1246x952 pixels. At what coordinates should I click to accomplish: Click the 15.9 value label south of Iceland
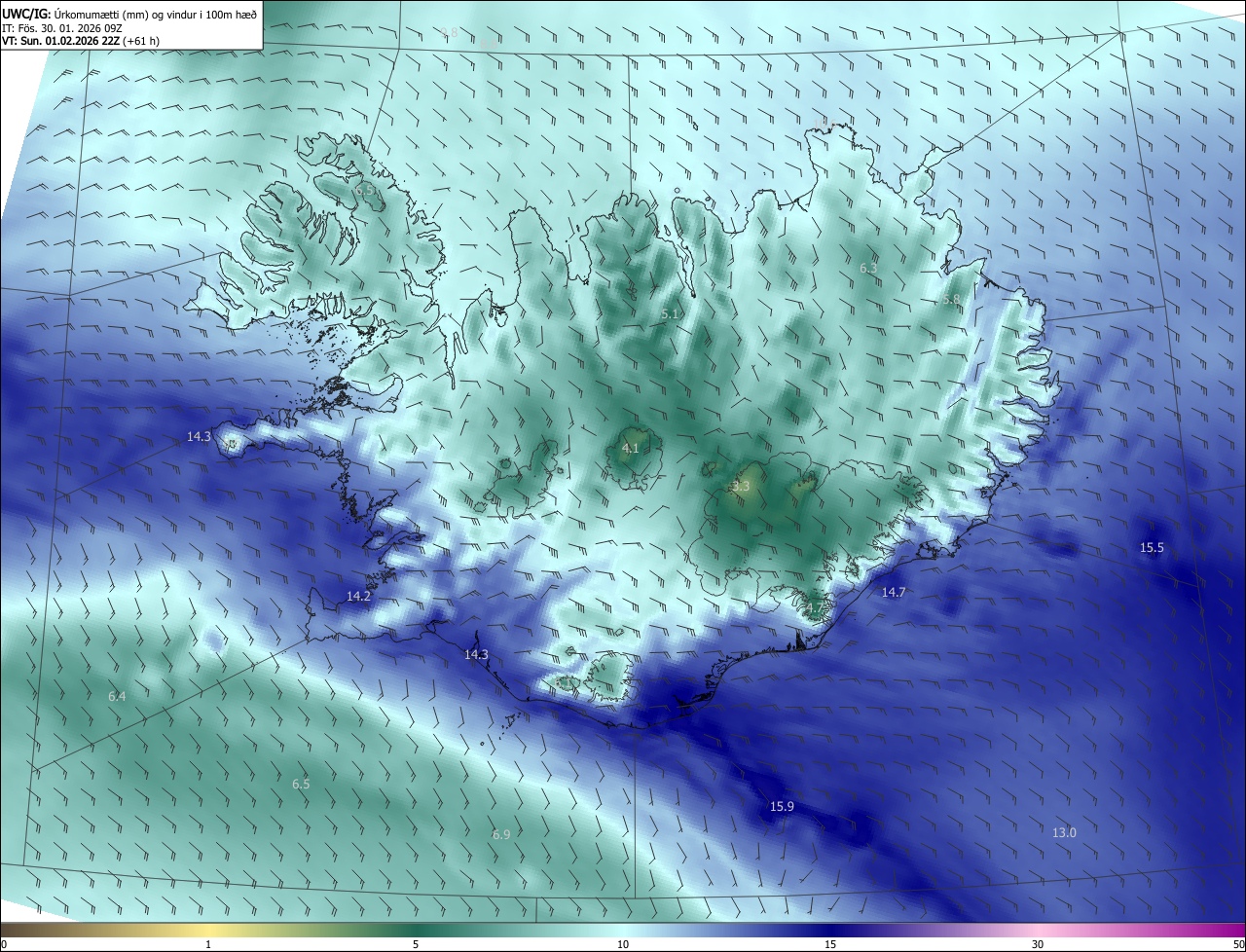pyautogui.click(x=782, y=806)
